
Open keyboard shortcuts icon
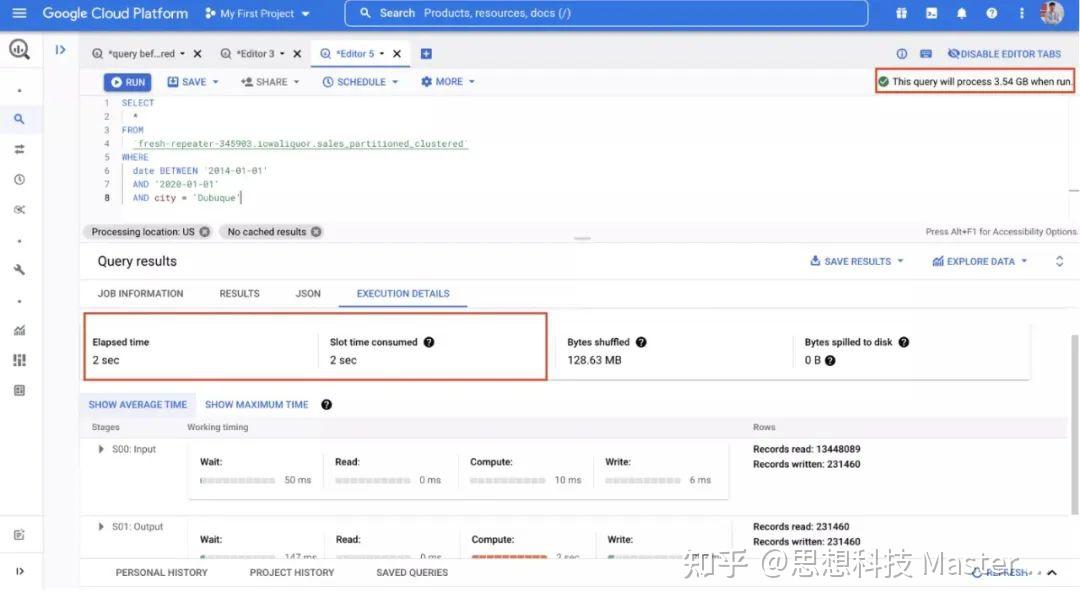[926, 54]
